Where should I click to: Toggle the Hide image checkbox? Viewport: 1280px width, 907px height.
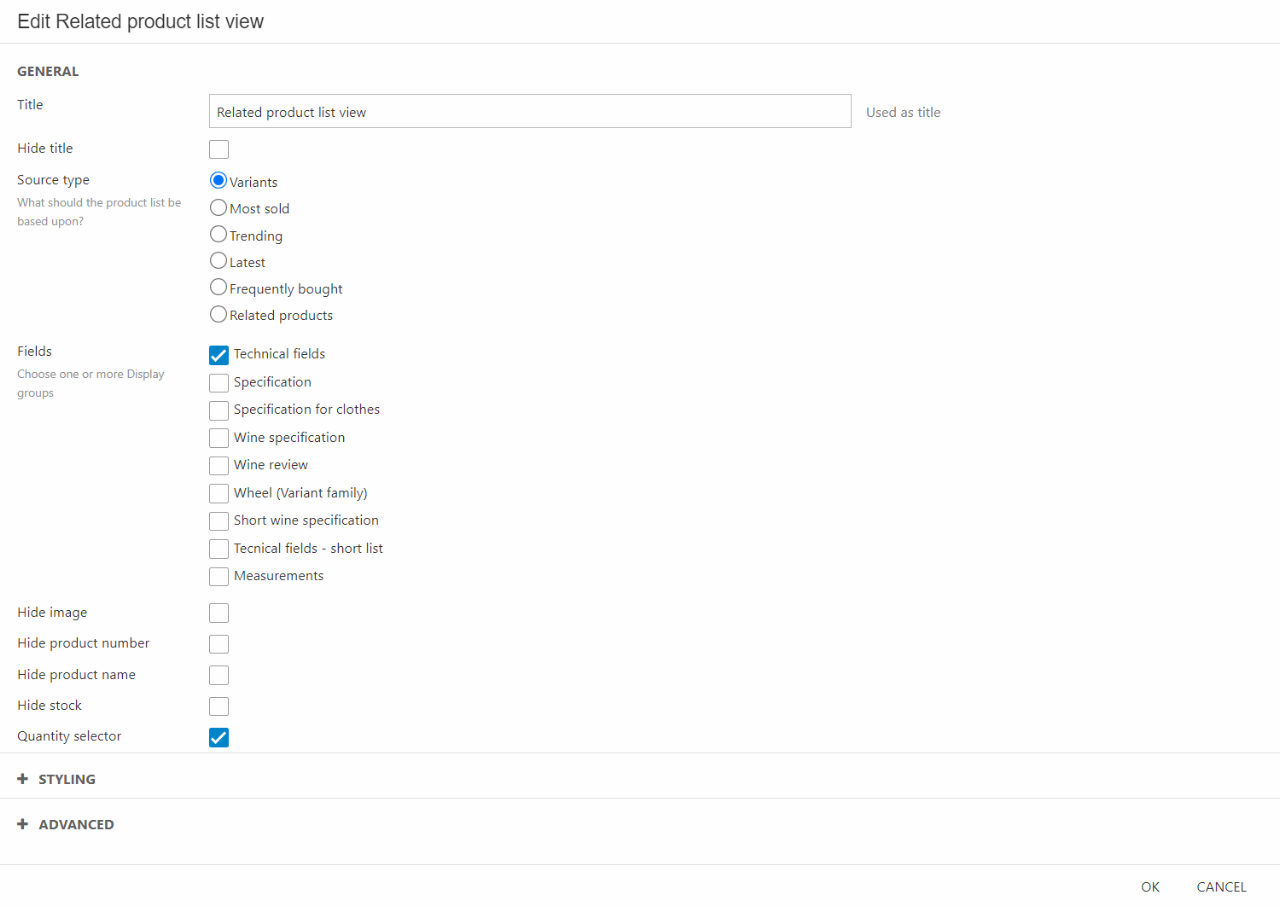[x=219, y=613]
